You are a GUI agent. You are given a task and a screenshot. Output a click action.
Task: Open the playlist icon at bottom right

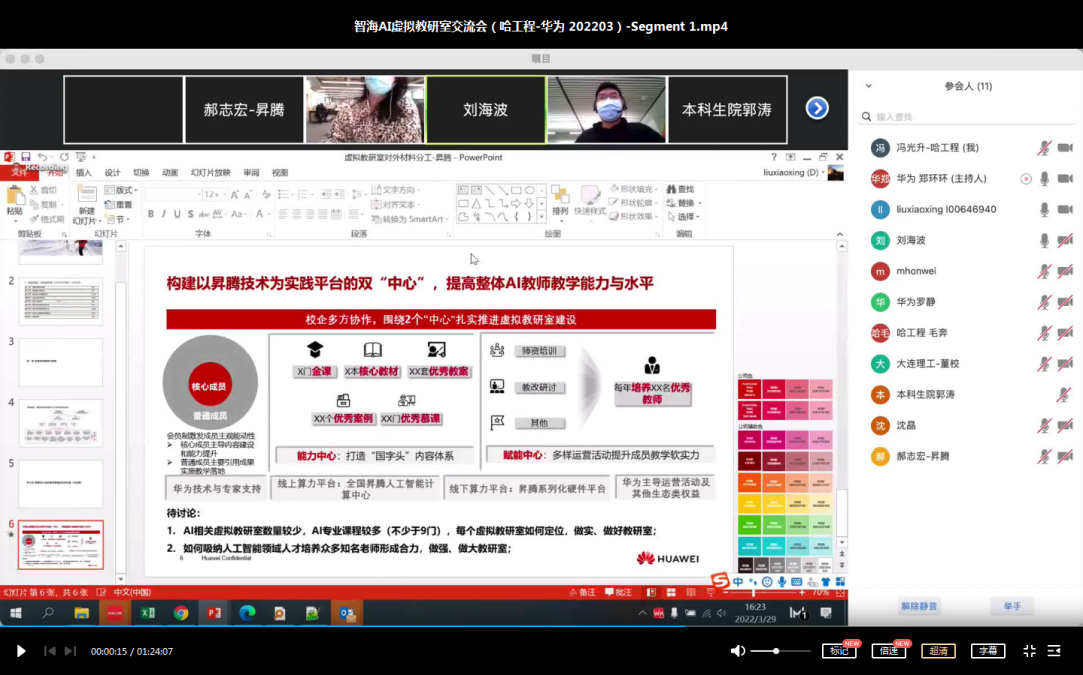tap(1054, 651)
